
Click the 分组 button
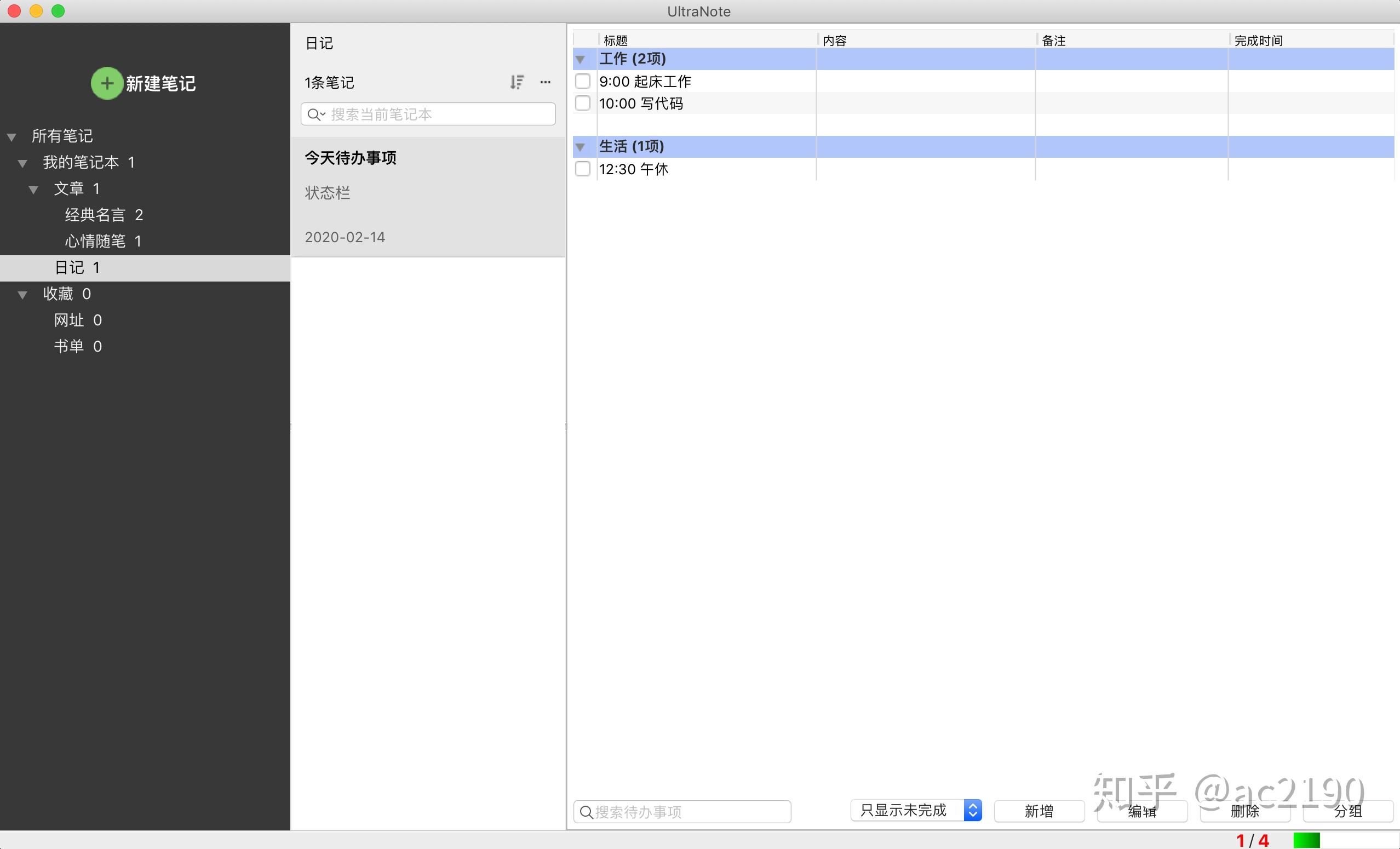tap(1348, 811)
